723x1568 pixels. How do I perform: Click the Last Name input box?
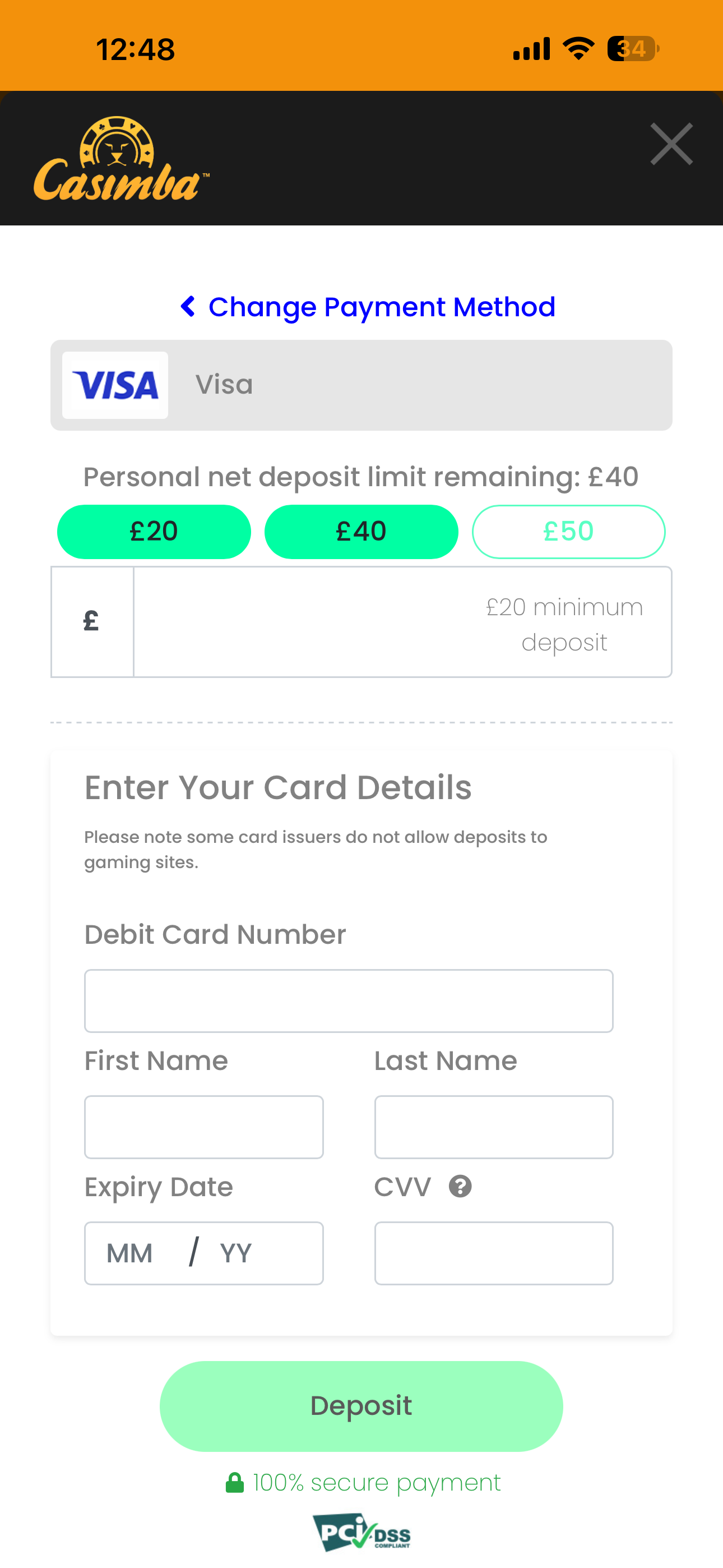click(x=494, y=1127)
